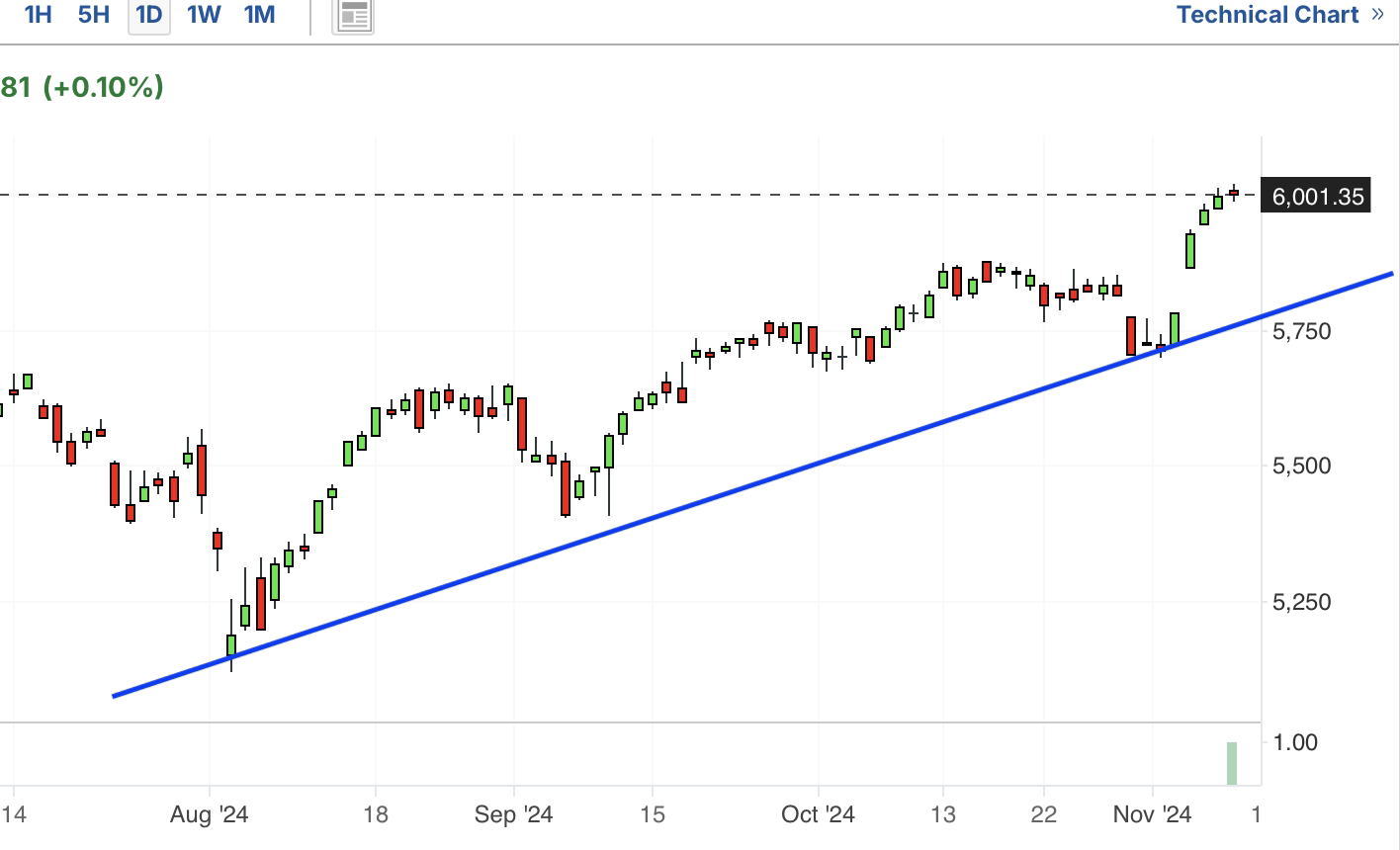Click the date label 13 on axis

pos(943,815)
